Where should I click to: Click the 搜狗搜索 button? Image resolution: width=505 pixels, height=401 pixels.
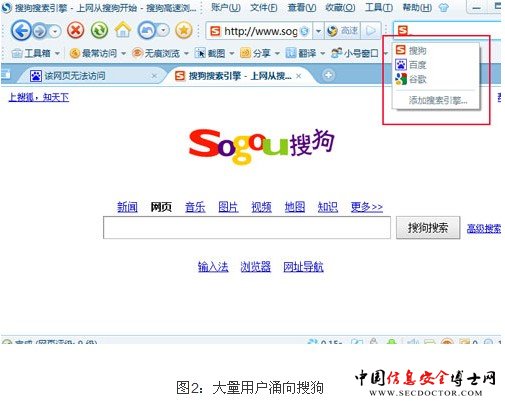pos(428,228)
